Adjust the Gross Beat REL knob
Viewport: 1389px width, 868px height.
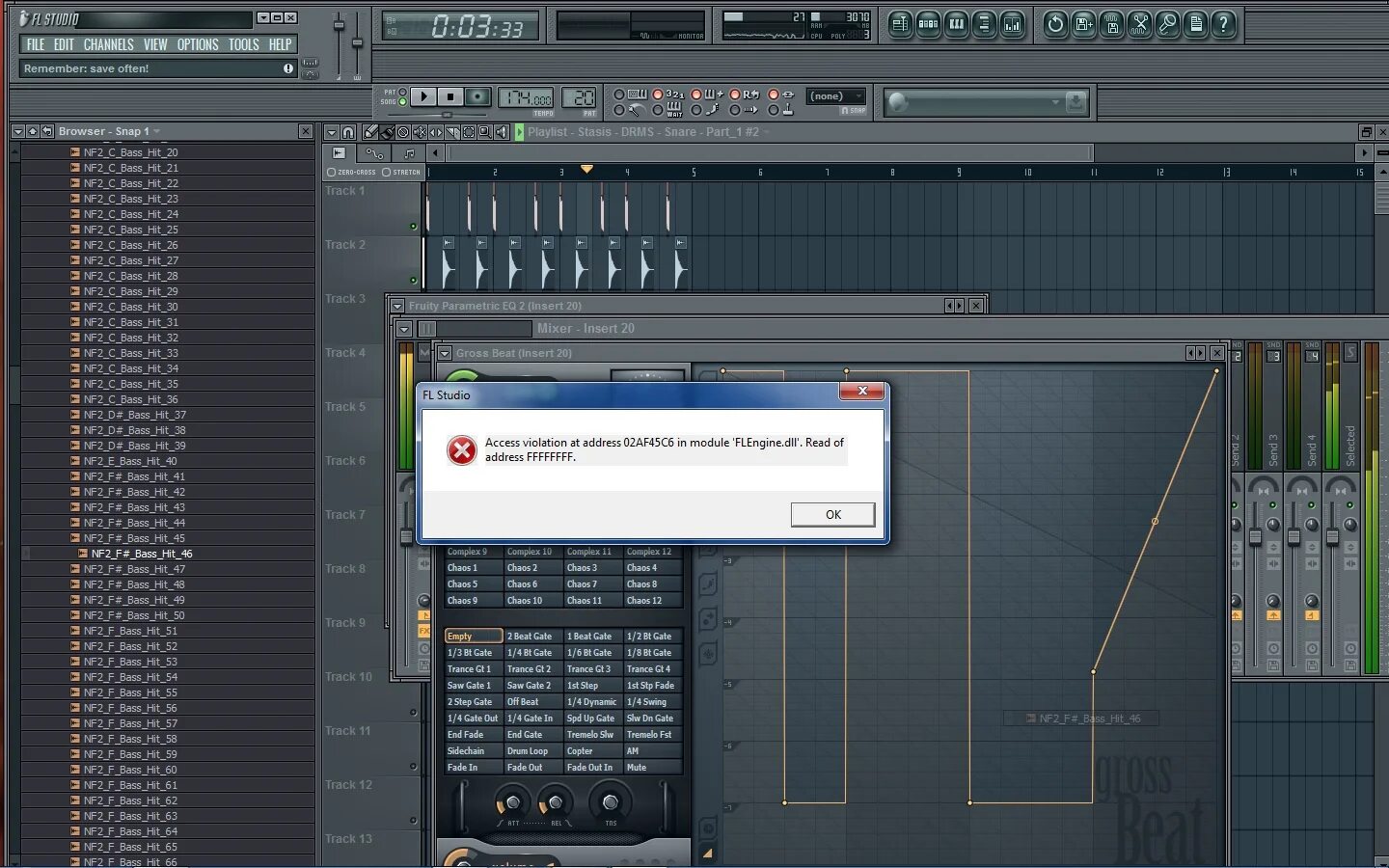(x=556, y=802)
